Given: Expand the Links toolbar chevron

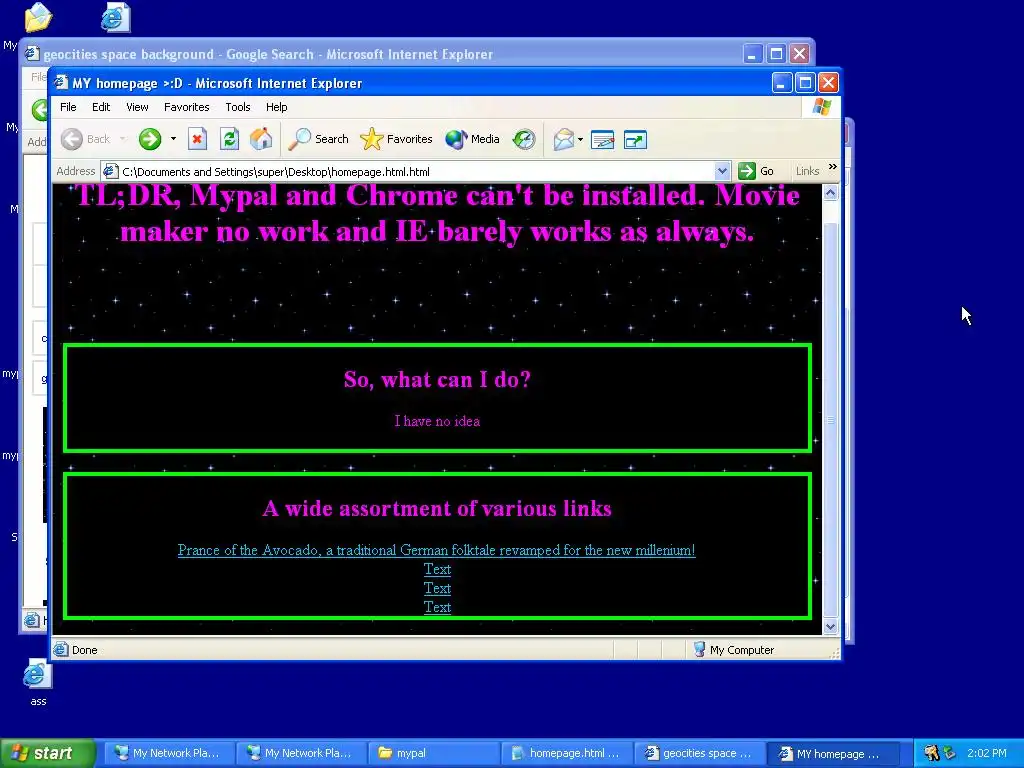Looking at the screenshot, I should click(x=833, y=167).
